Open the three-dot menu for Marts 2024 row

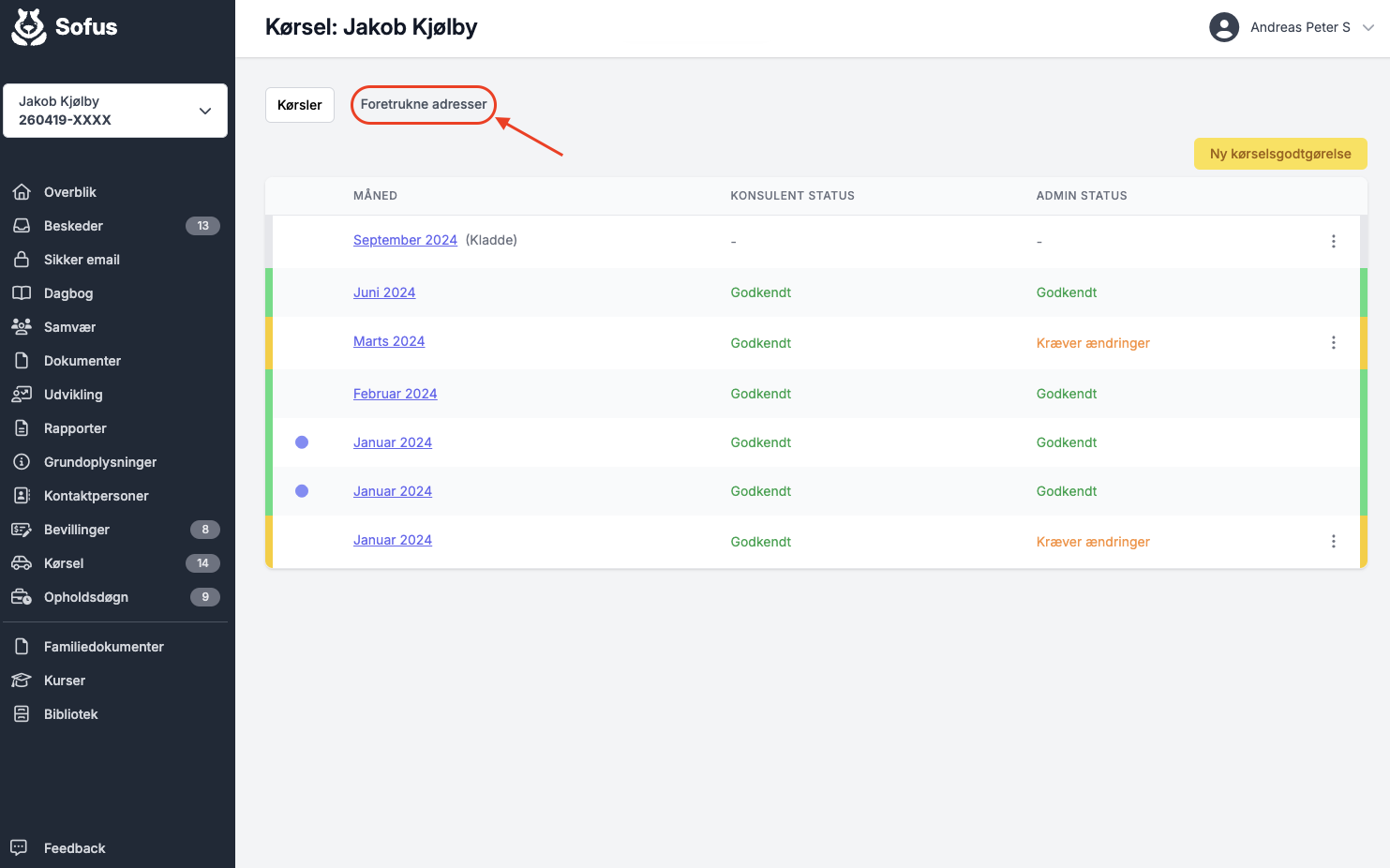[x=1333, y=343]
